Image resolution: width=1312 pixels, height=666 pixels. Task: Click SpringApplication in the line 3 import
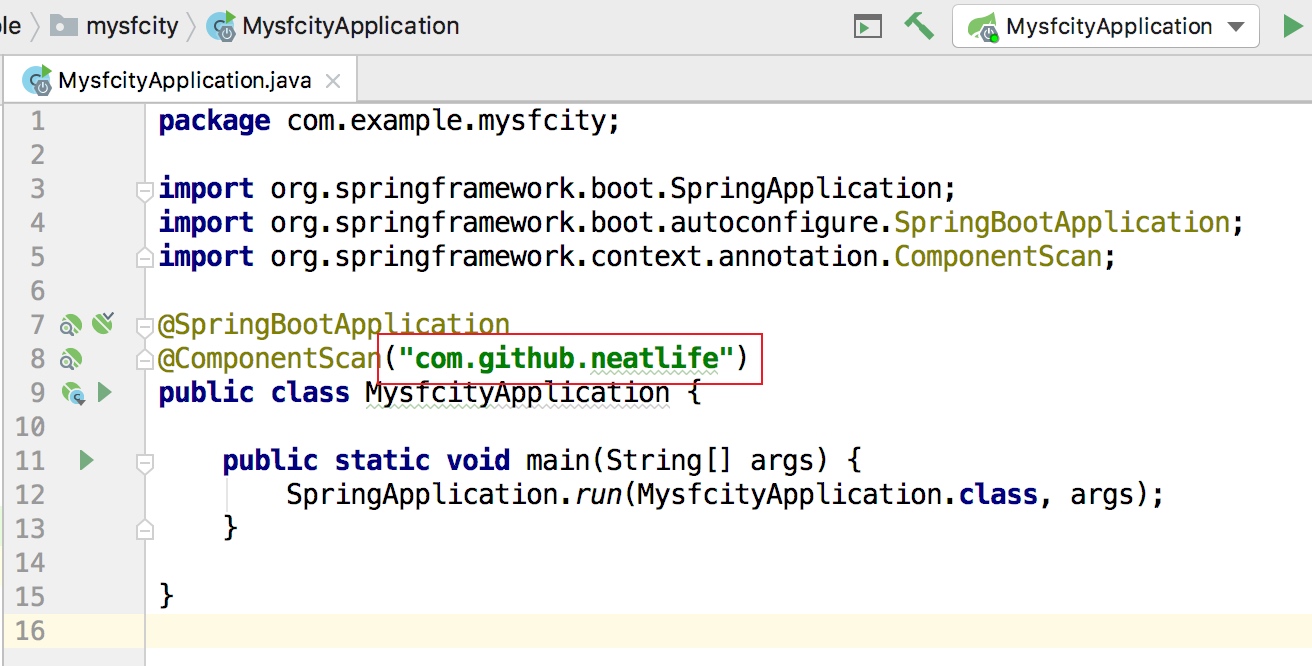coord(806,189)
